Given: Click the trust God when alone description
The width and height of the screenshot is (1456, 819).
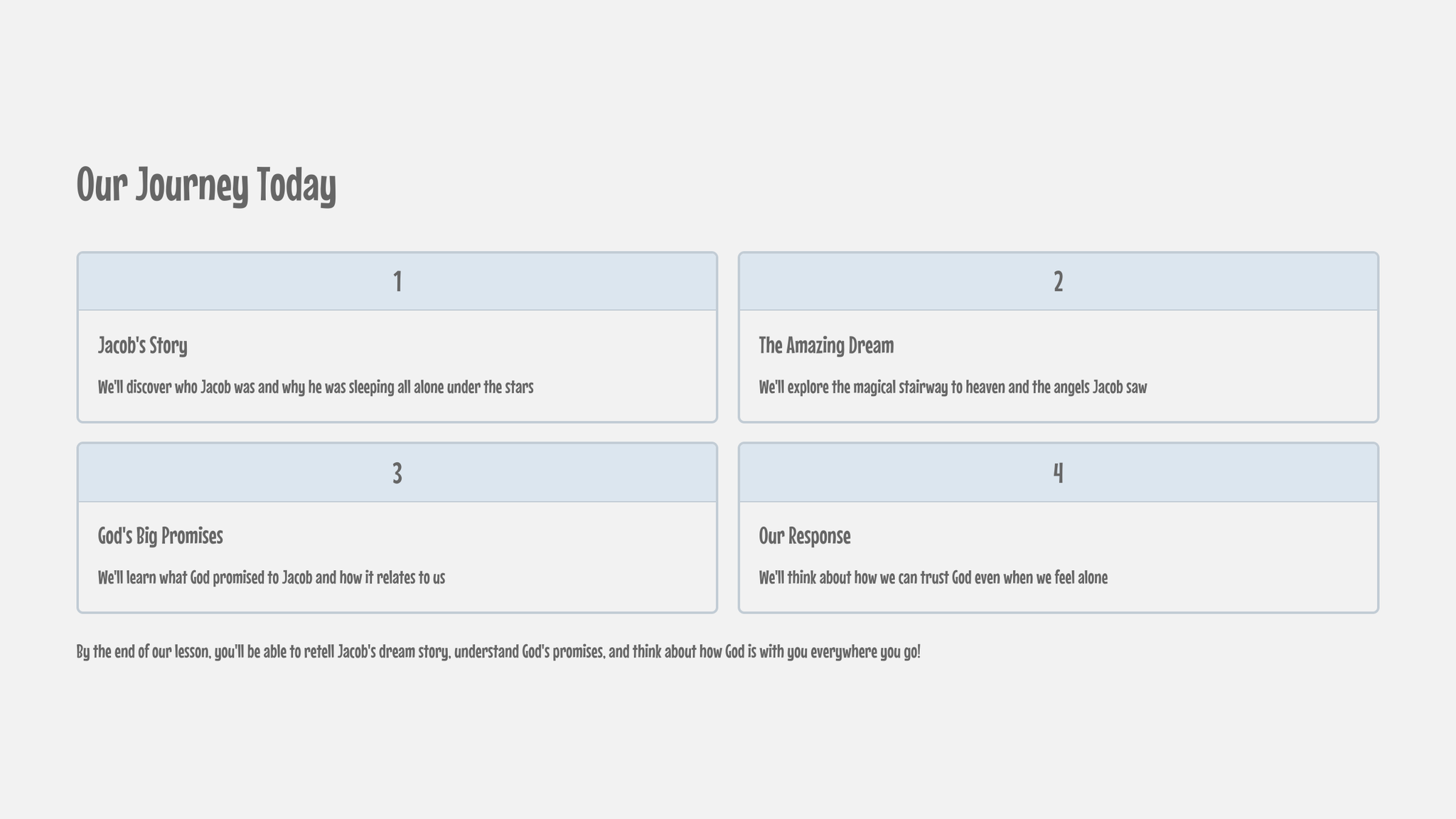Looking at the screenshot, I should tap(933, 577).
